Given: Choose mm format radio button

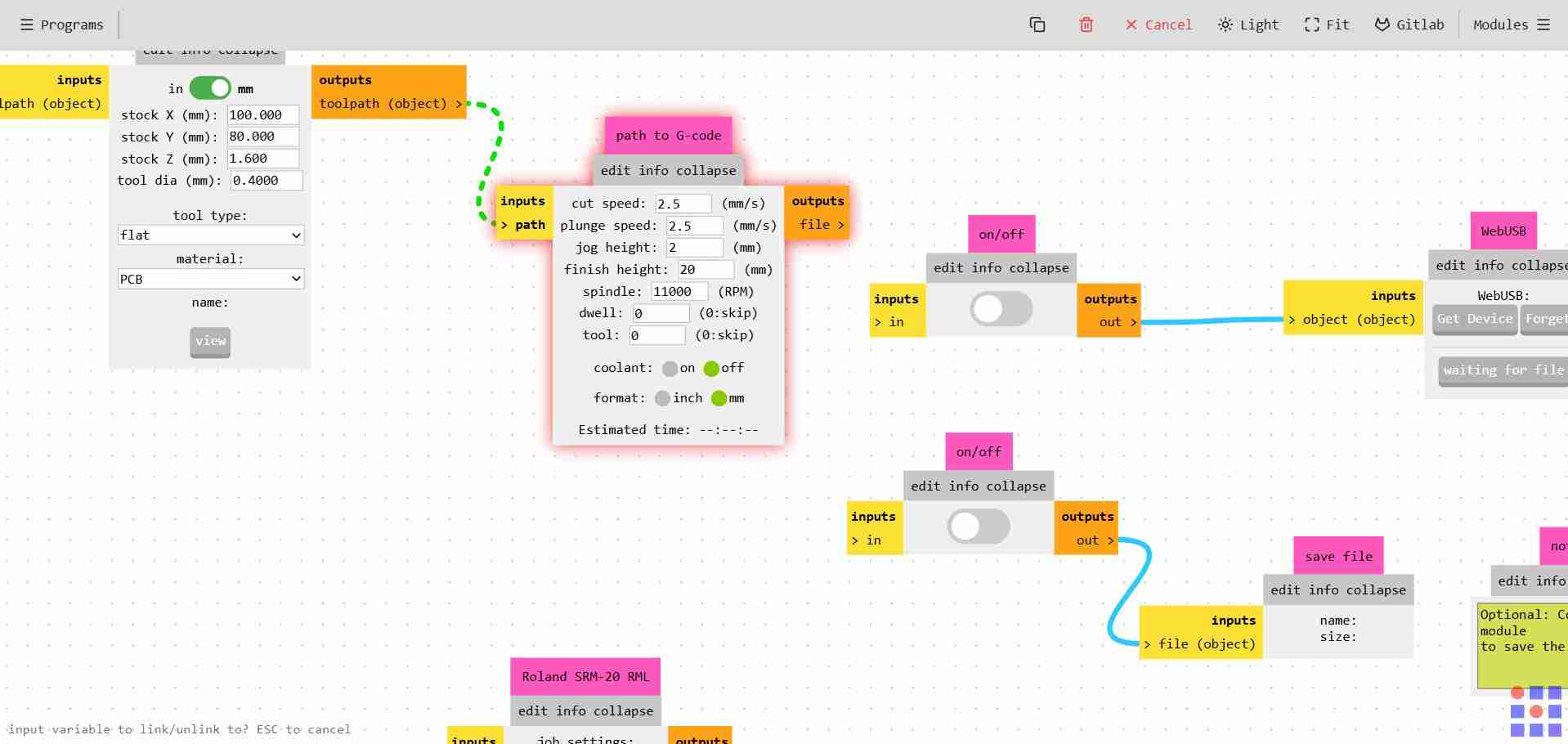Looking at the screenshot, I should (x=719, y=398).
